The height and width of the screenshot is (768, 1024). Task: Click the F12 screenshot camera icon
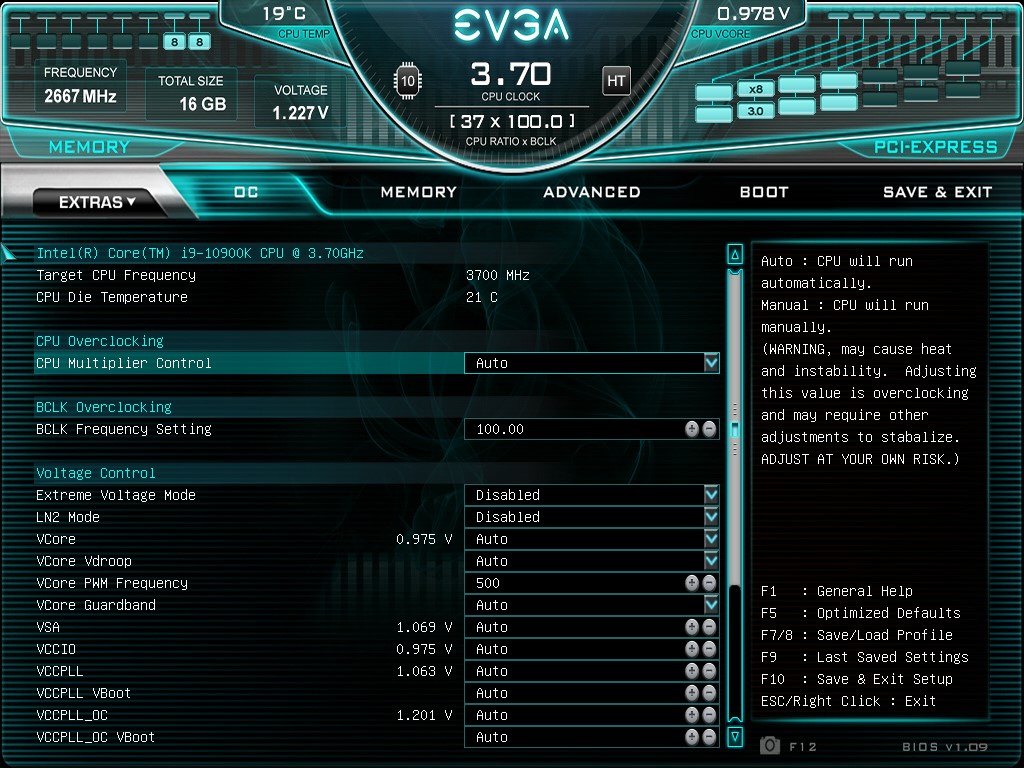(770, 745)
